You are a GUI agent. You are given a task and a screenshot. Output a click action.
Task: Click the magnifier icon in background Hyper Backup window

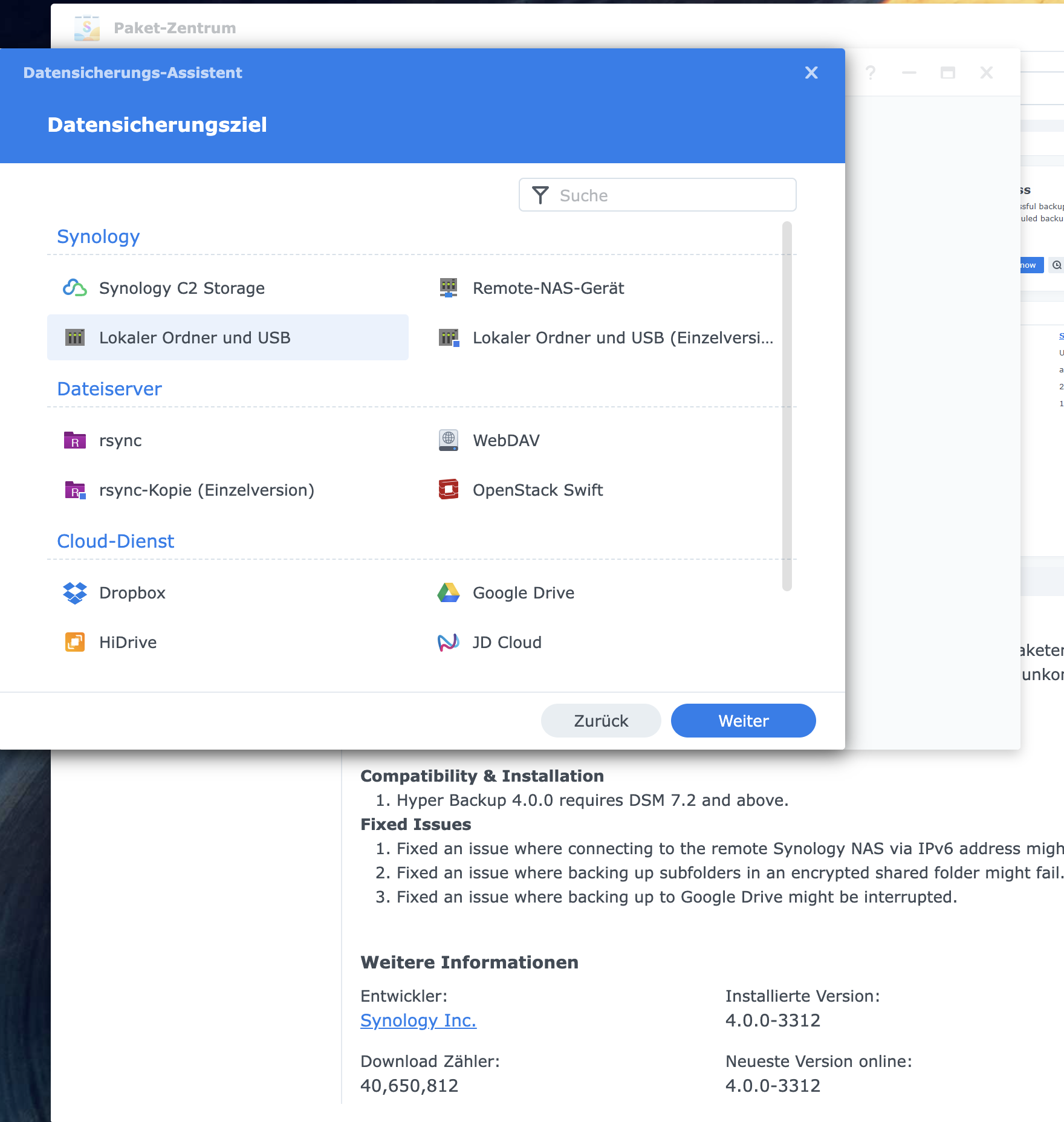[x=1056, y=265]
